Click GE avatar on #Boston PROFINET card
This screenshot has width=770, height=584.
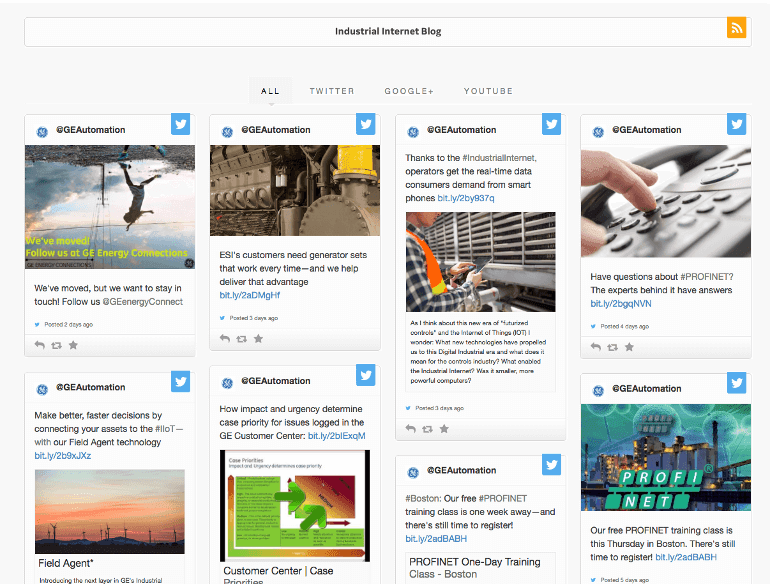(413, 472)
